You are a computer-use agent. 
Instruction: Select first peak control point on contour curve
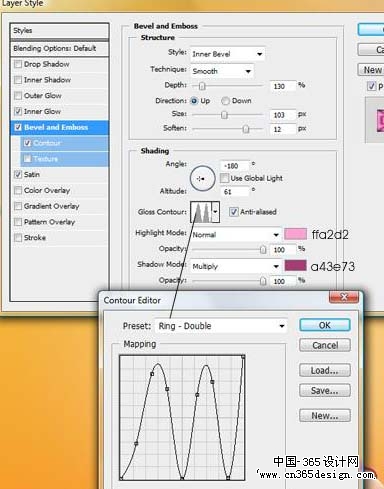[x=152, y=374]
